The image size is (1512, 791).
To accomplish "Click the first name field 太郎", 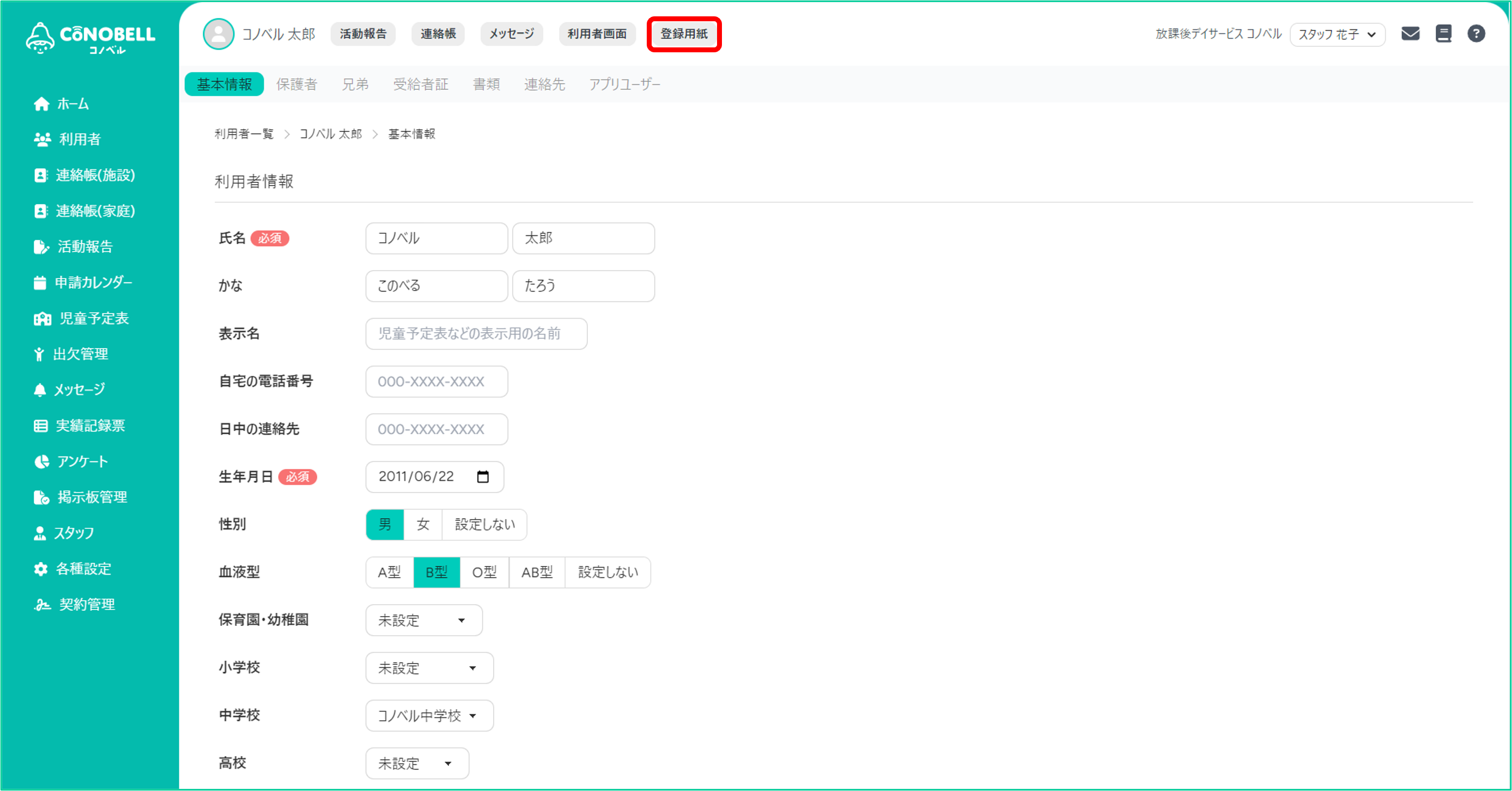I will pyautogui.click(x=584, y=238).
